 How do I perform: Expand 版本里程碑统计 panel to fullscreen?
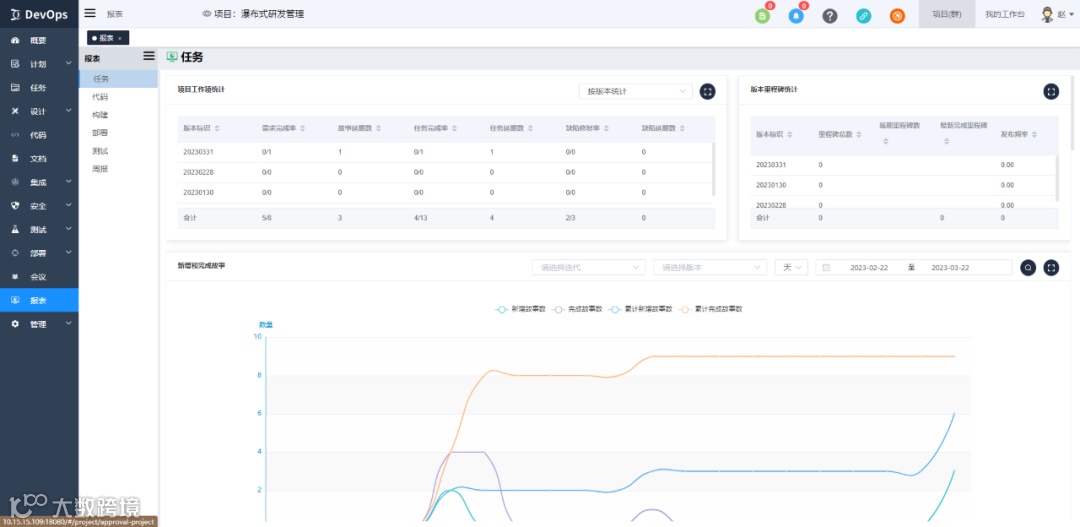(1051, 91)
